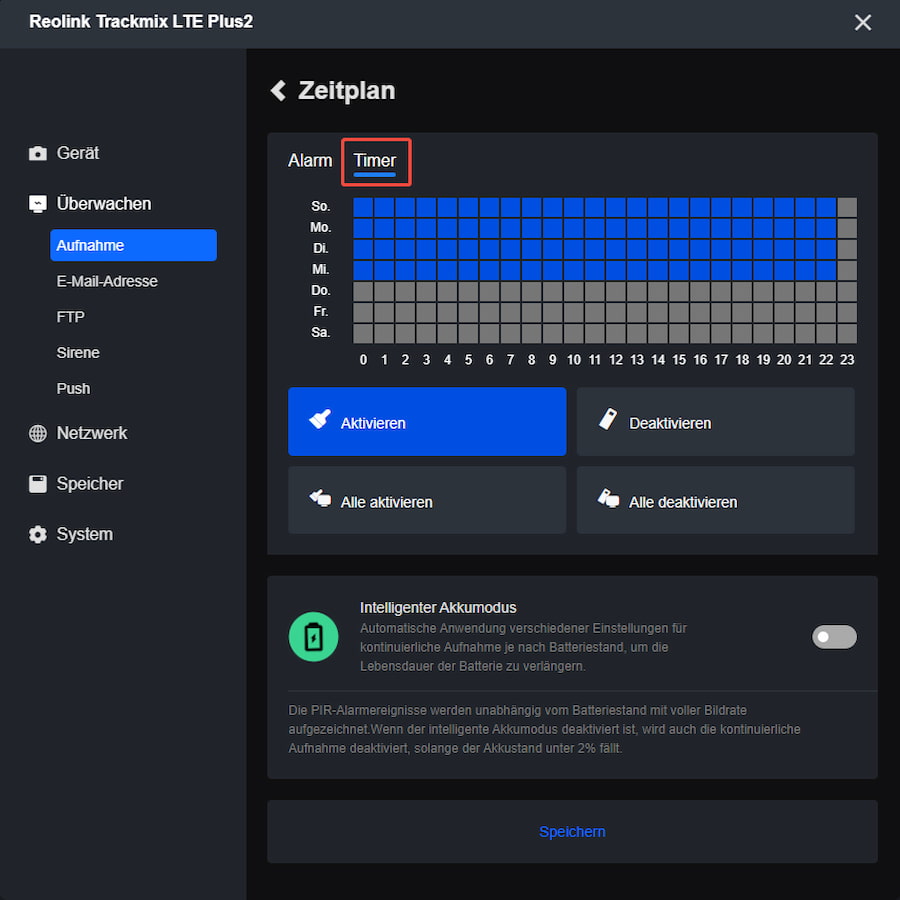This screenshot has height=900, width=900.
Task: Click the storage icon beside Speicher
Action: 38,484
